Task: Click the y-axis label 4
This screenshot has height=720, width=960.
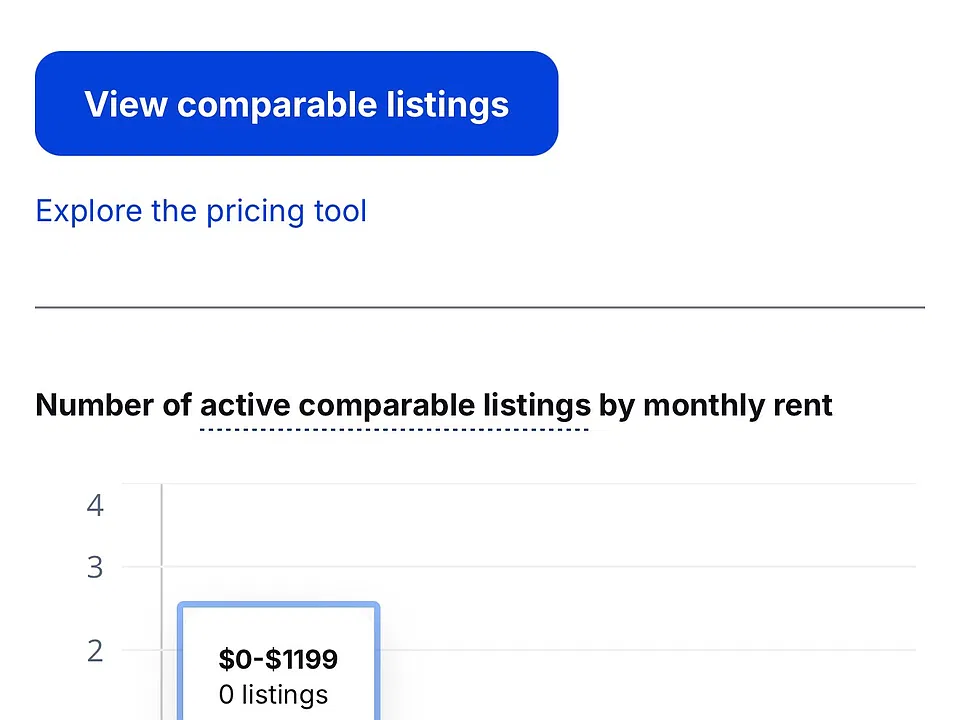Action: point(95,506)
